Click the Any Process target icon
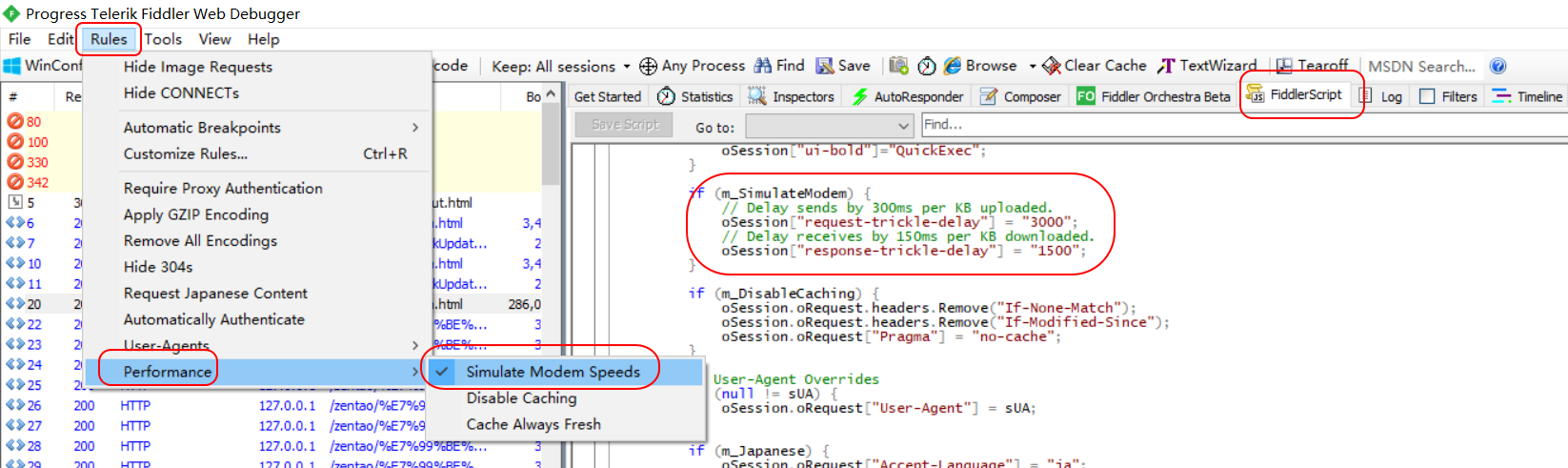The height and width of the screenshot is (468, 1568). click(648, 66)
